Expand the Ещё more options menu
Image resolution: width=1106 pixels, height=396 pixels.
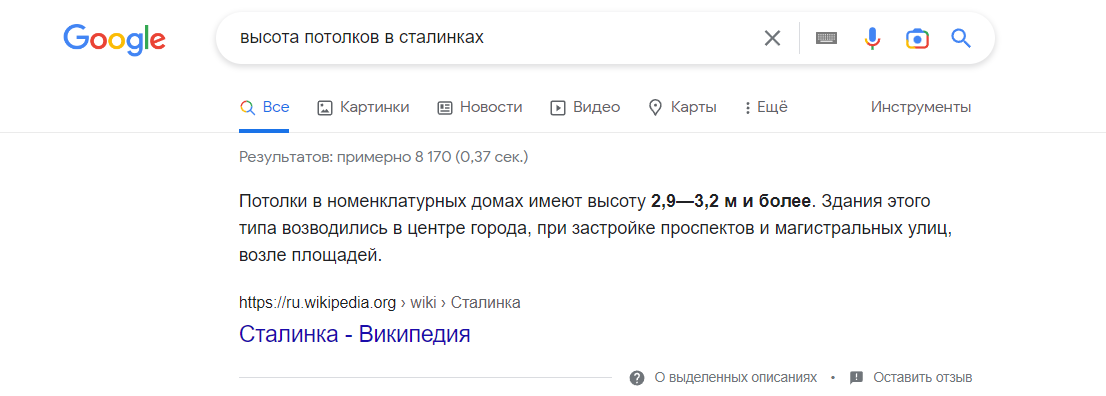[x=766, y=107]
